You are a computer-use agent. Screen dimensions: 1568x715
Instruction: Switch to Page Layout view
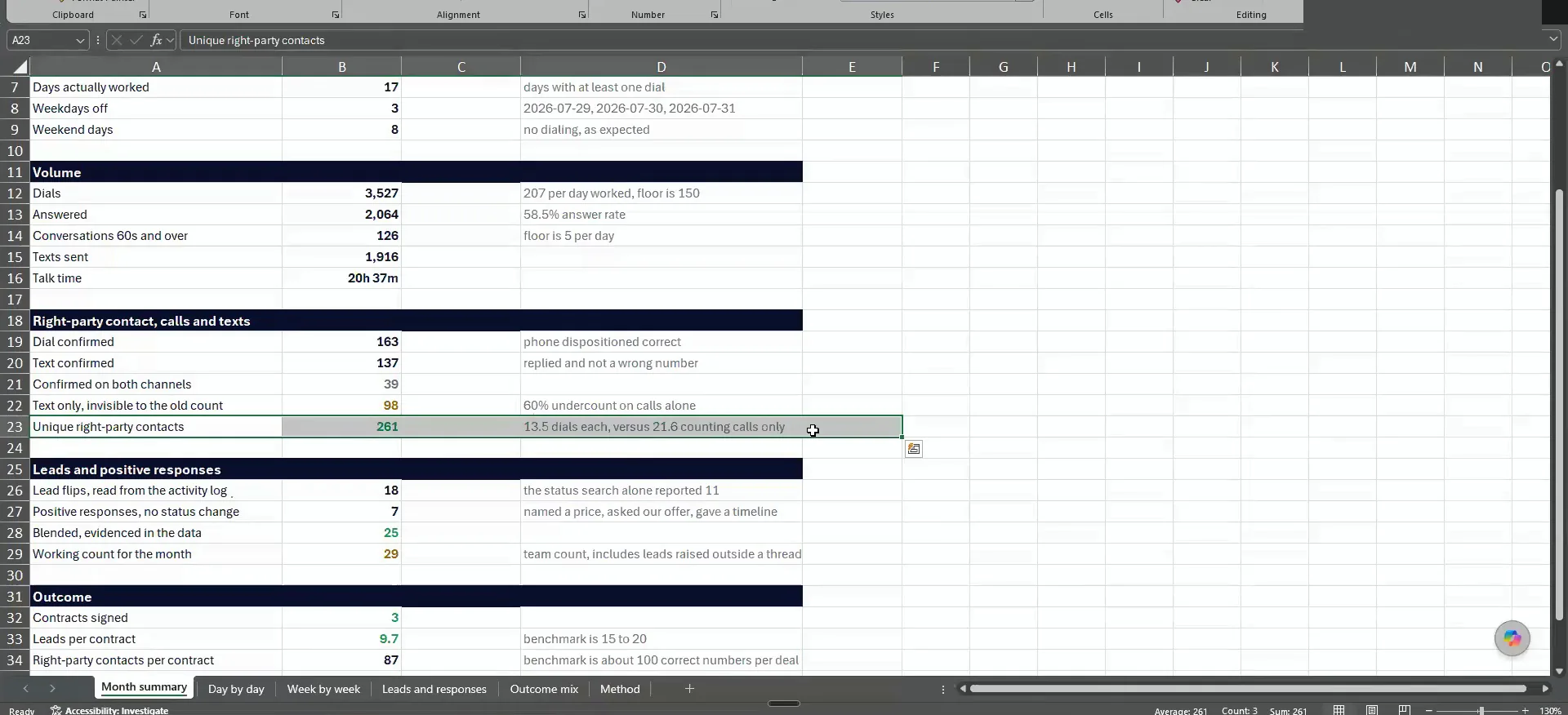1372,710
